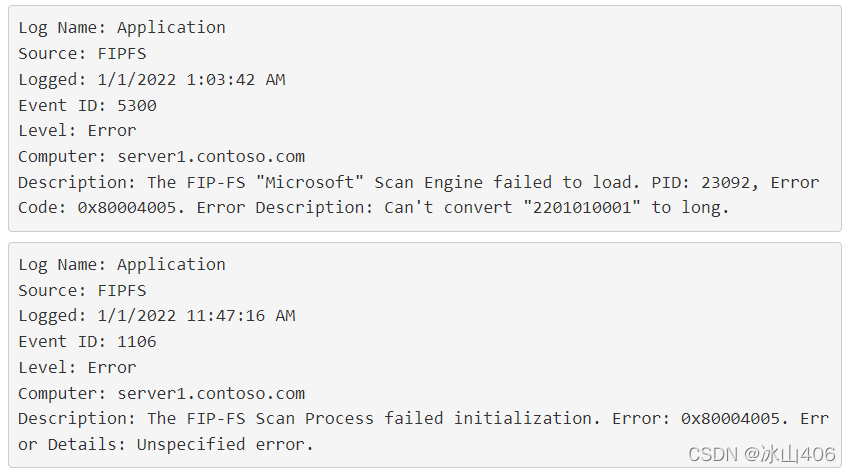Click "Level: Error" in the first event block
The image size is (851, 473).
pyautogui.click(x=77, y=131)
